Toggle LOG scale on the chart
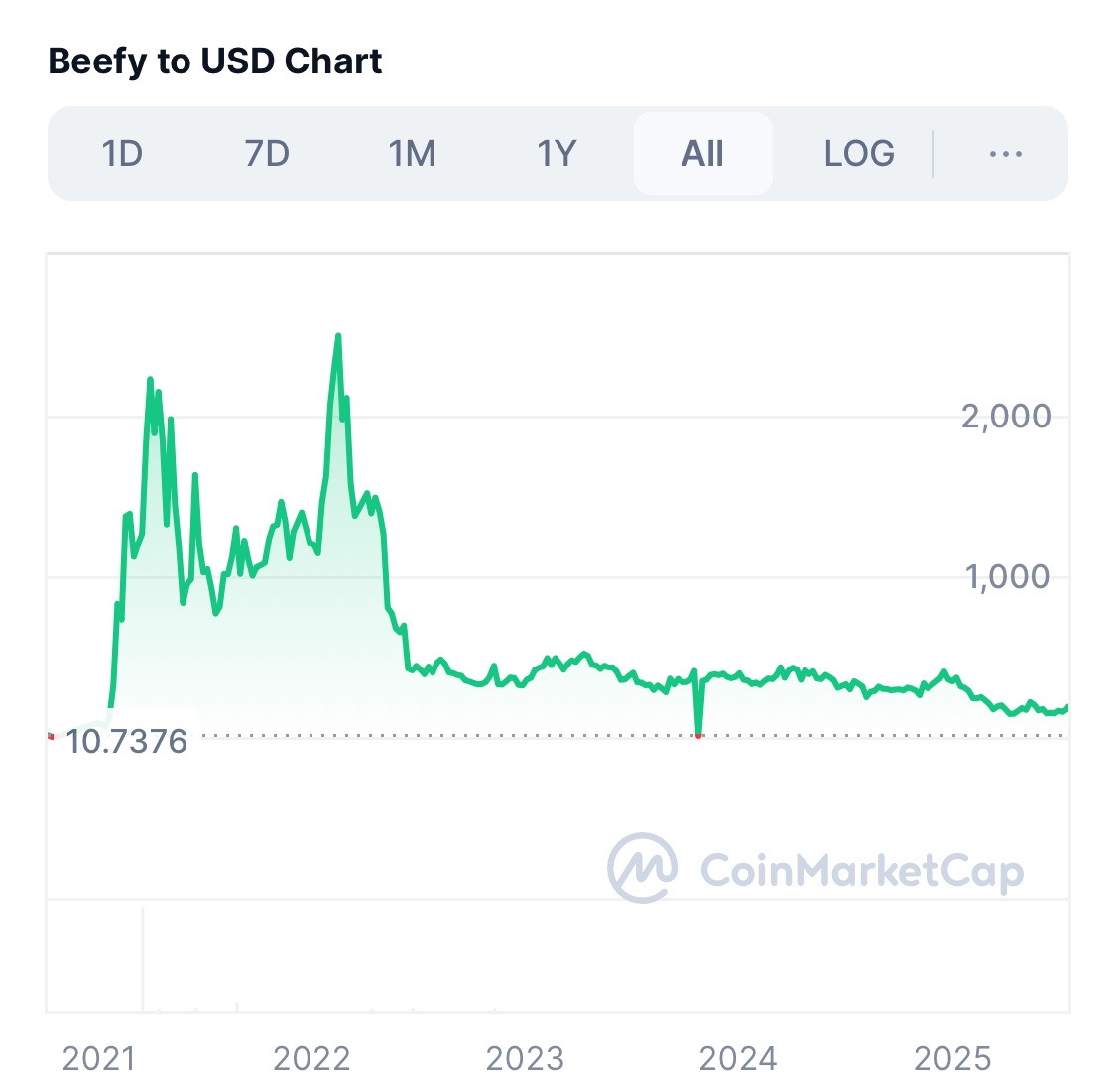 pos(859,154)
